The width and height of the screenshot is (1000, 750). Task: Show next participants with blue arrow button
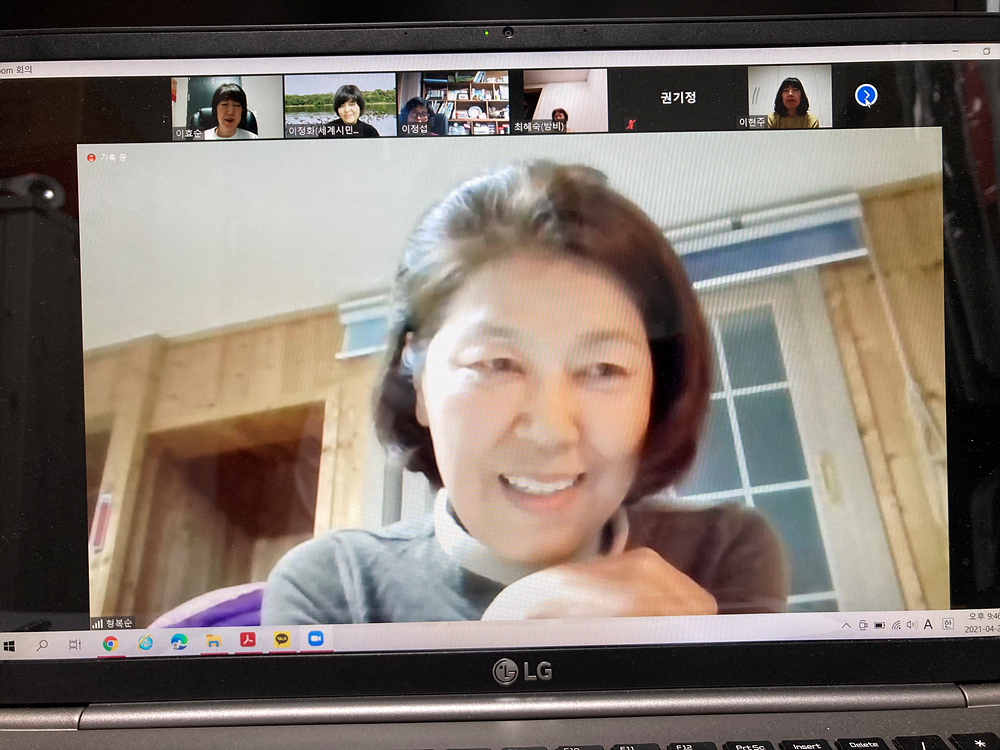866,95
